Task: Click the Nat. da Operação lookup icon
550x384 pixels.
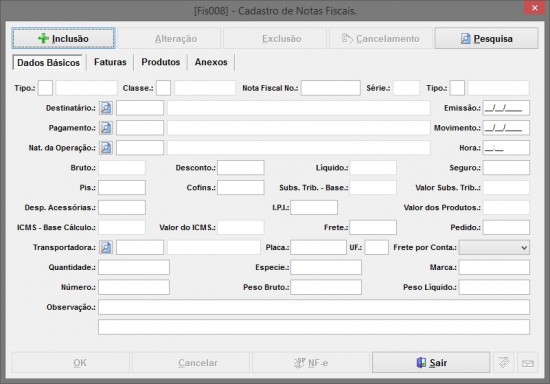Action: 106,148
